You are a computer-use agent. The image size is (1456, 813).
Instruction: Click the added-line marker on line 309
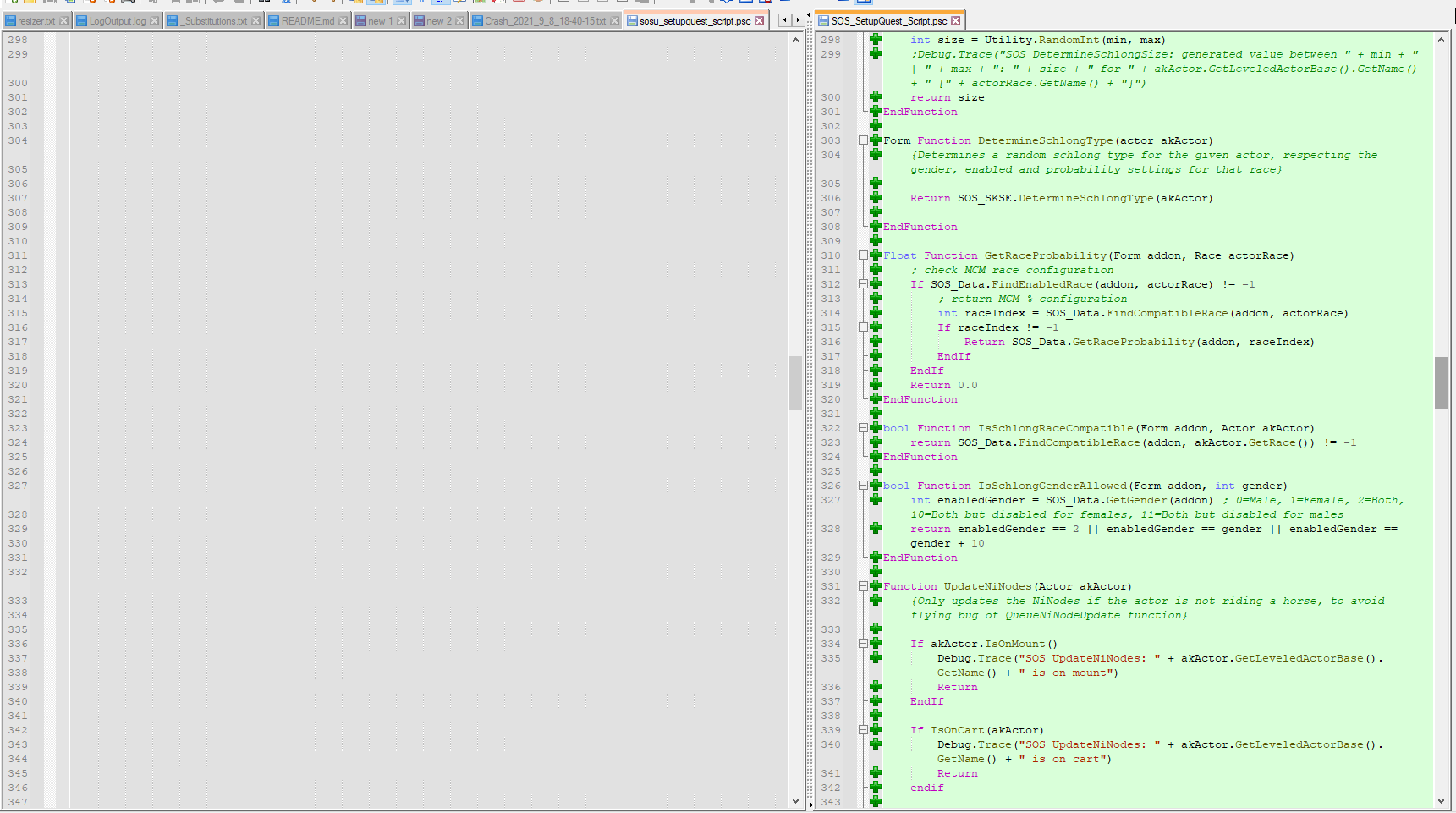pyautogui.click(x=876, y=241)
